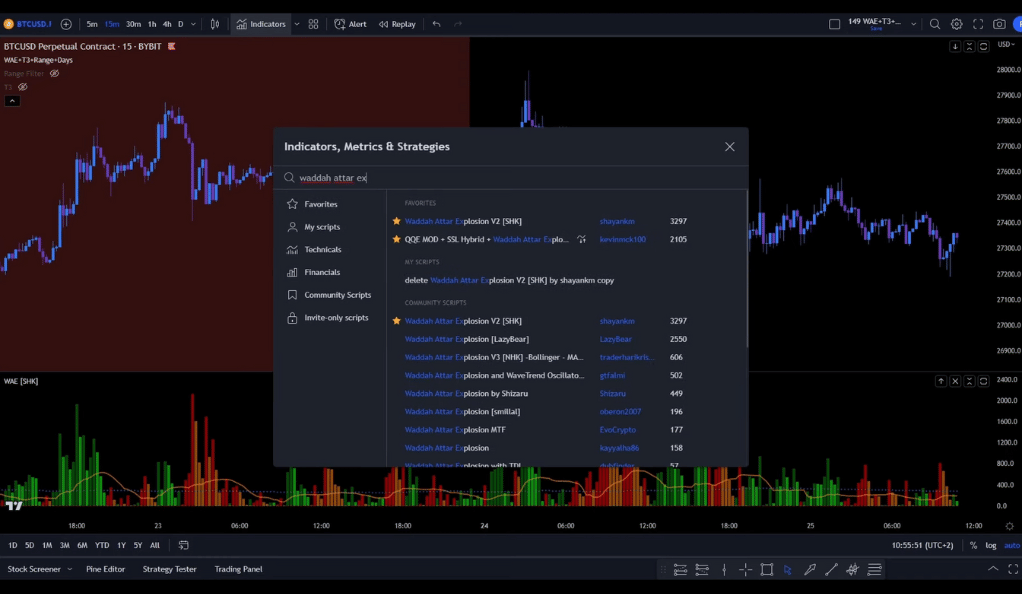Open the Indicators button in toolbar

[261, 24]
